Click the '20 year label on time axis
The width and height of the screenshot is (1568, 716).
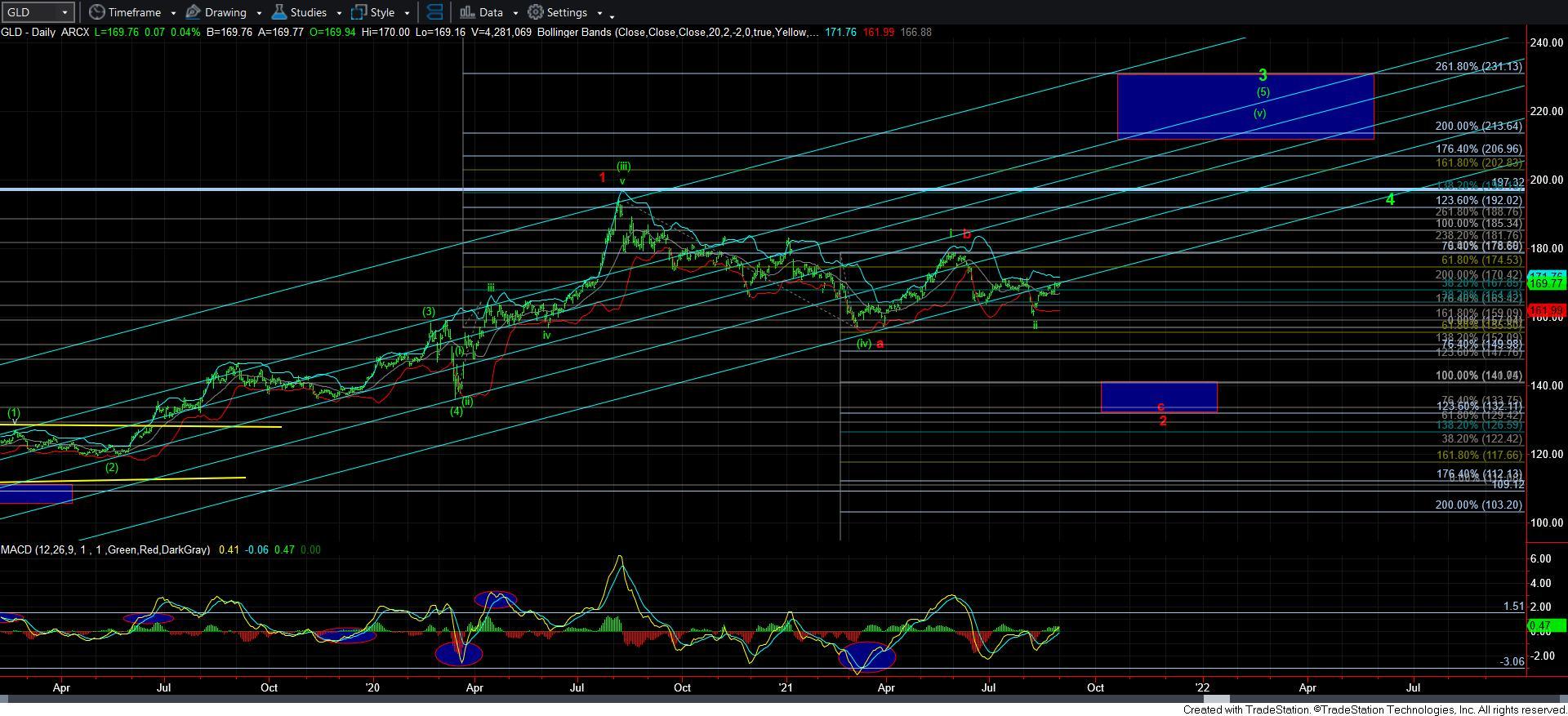372,687
